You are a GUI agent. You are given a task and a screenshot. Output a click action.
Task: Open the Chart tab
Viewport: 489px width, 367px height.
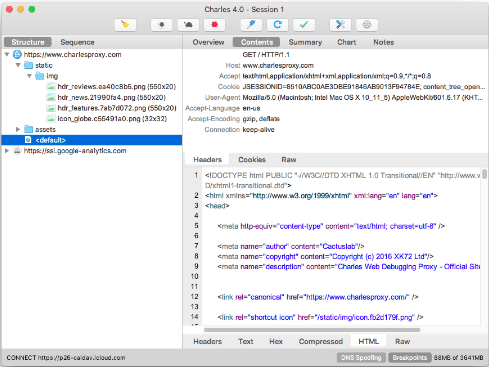coord(347,42)
